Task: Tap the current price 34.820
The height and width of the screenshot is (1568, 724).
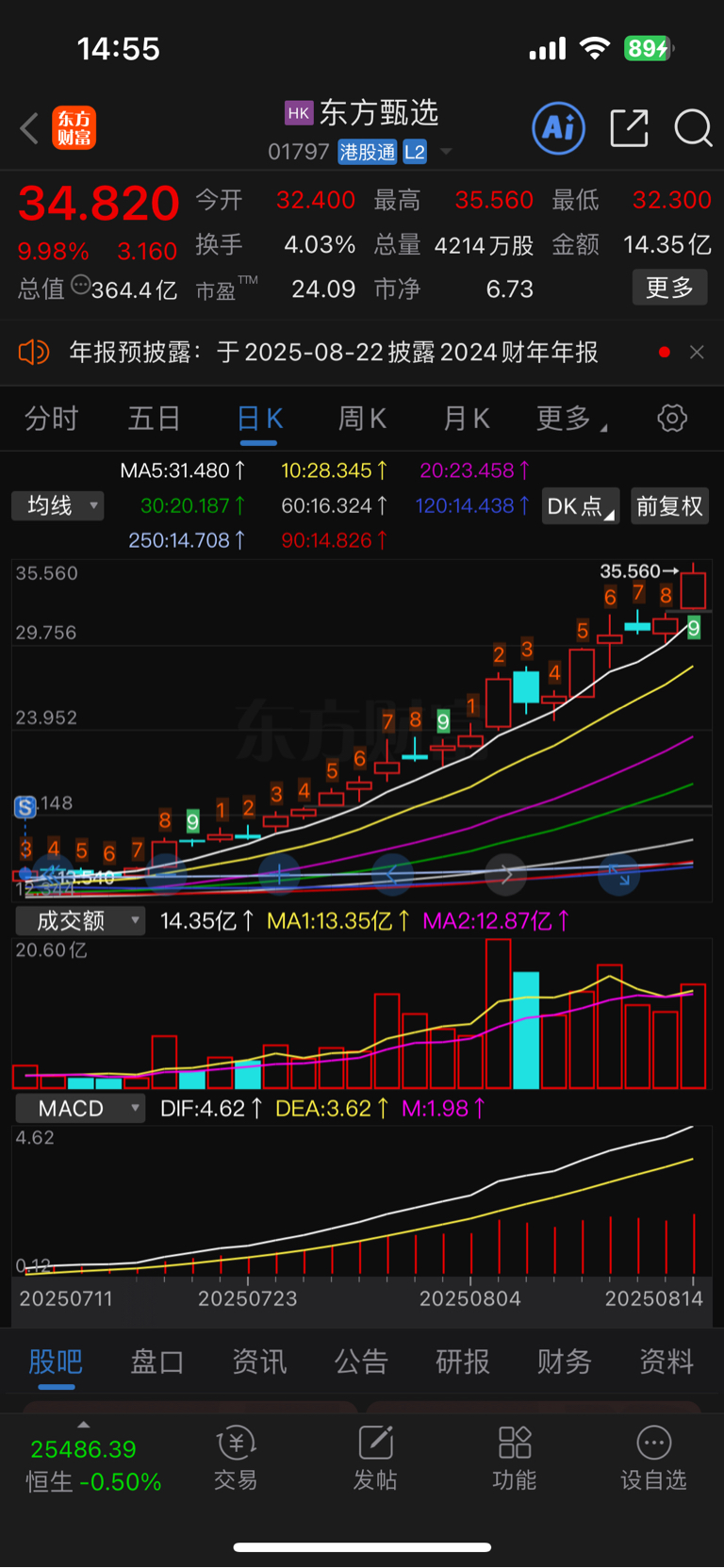Action: [x=99, y=203]
